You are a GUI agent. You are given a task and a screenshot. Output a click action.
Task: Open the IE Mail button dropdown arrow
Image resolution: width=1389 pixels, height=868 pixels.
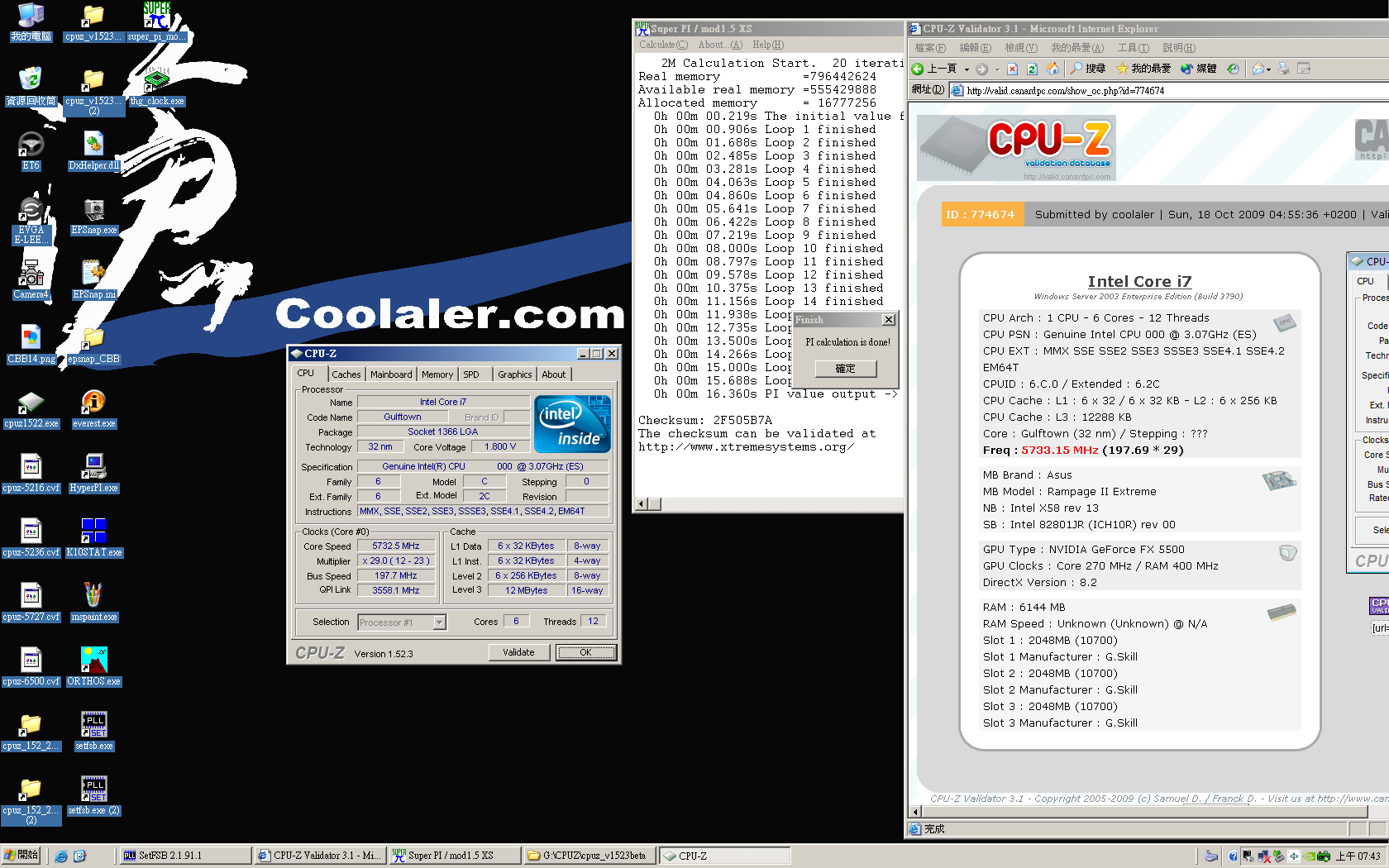pos(1269,69)
